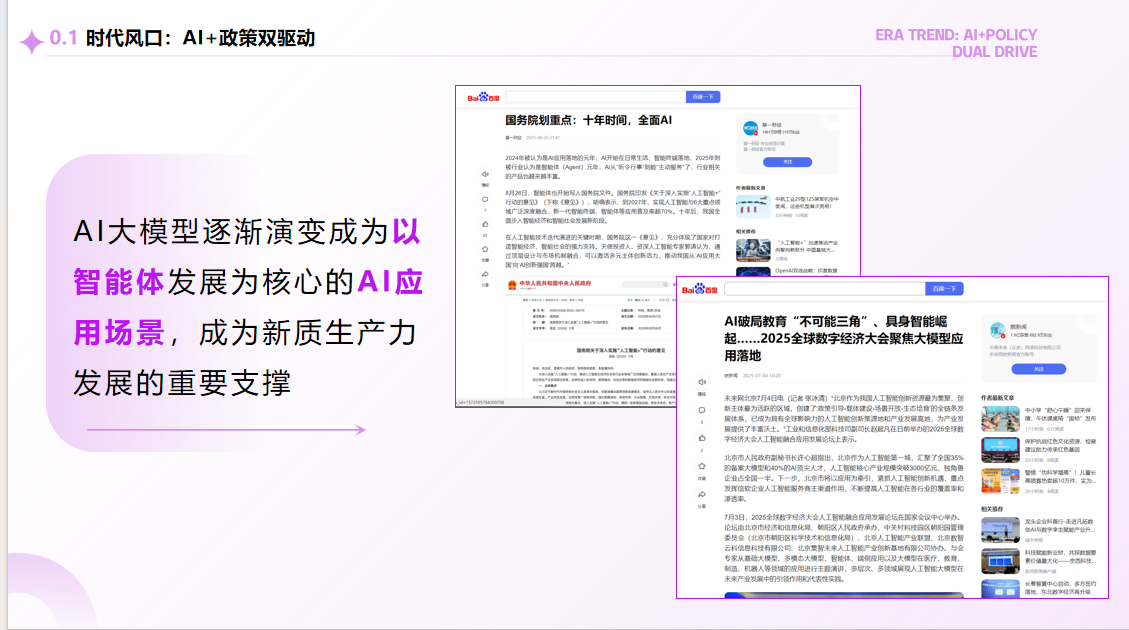Follow the author of the AI破局教育 article
The image size is (1129, 630).
pyautogui.click(x=1038, y=369)
